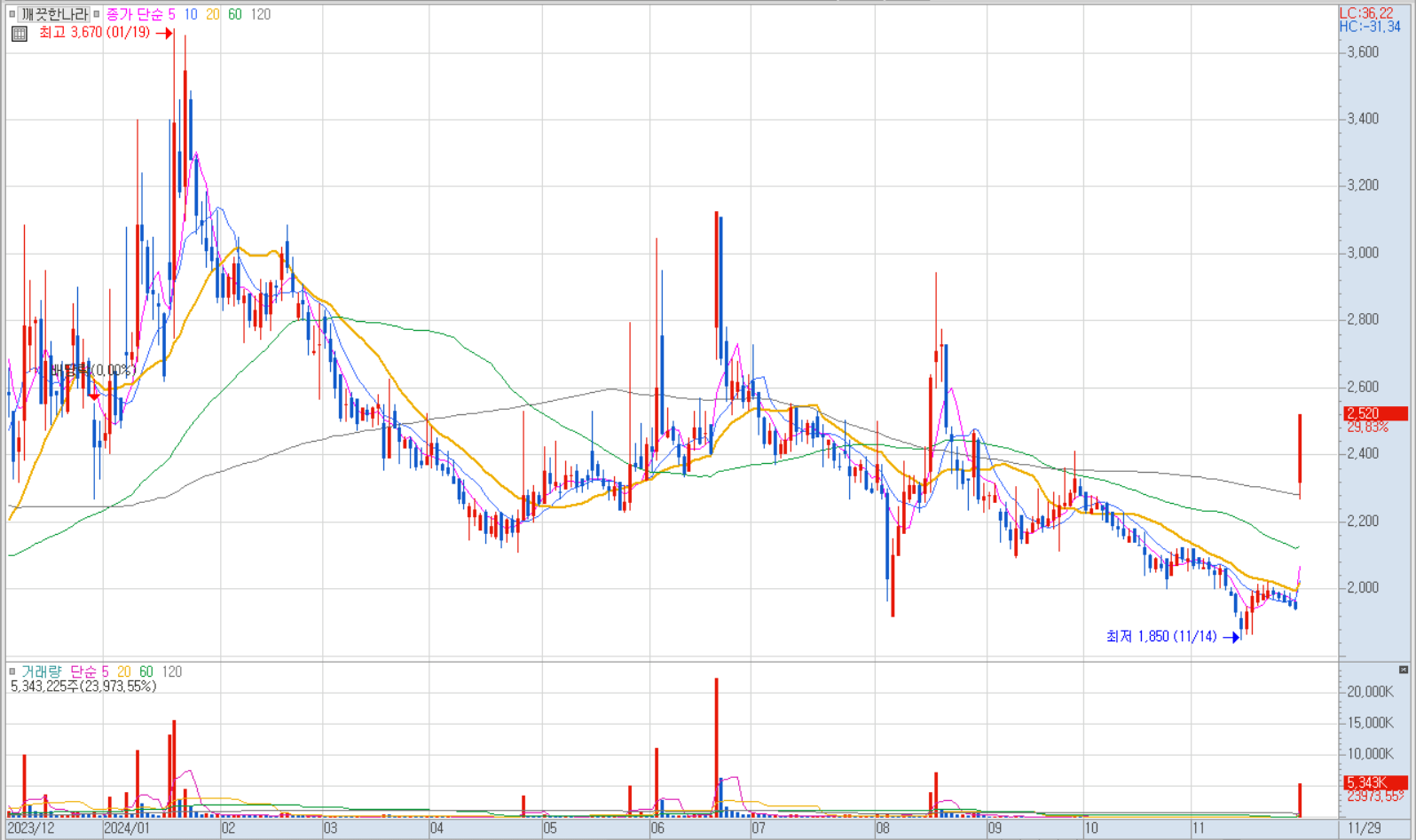Viewport: 1416px width, 840px height.
Task: Click the 10,000K volume axis label
Action: tap(1370, 754)
